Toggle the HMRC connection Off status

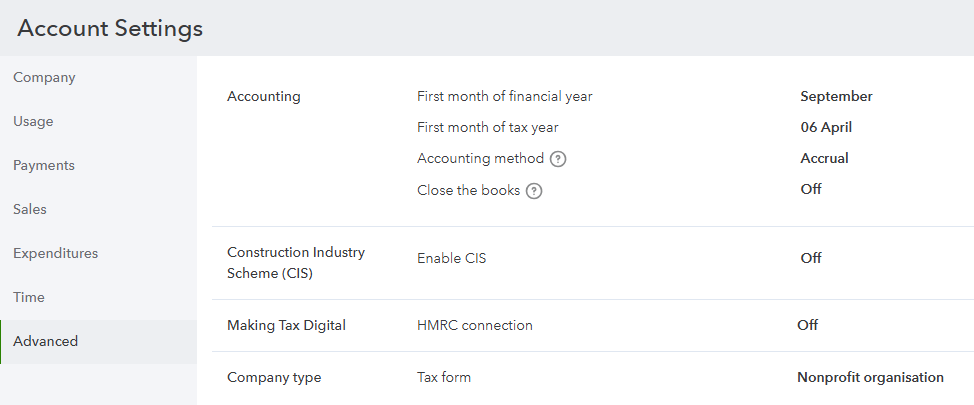click(807, 325)
